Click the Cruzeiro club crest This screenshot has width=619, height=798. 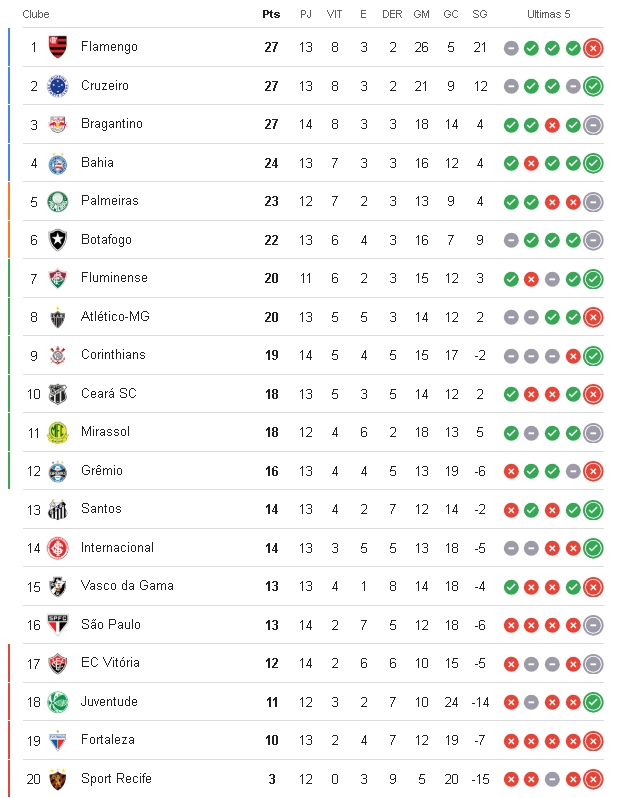(58, 86)
